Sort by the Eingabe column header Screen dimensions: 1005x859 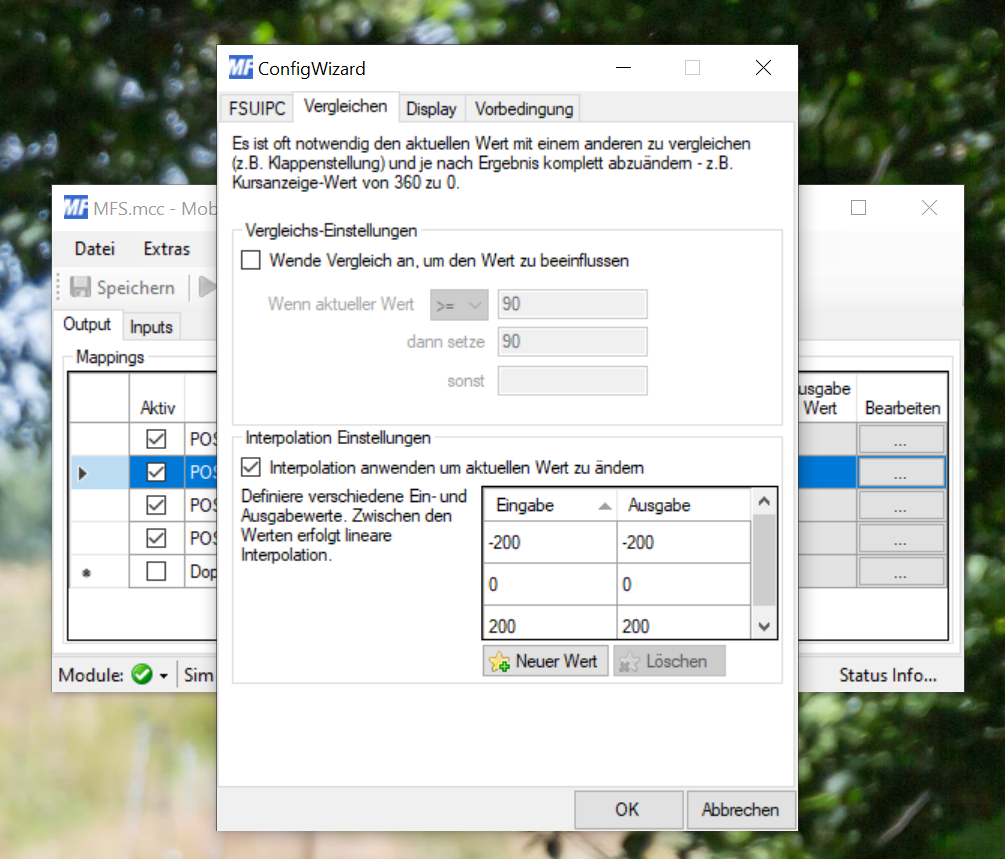coord(549,505)
